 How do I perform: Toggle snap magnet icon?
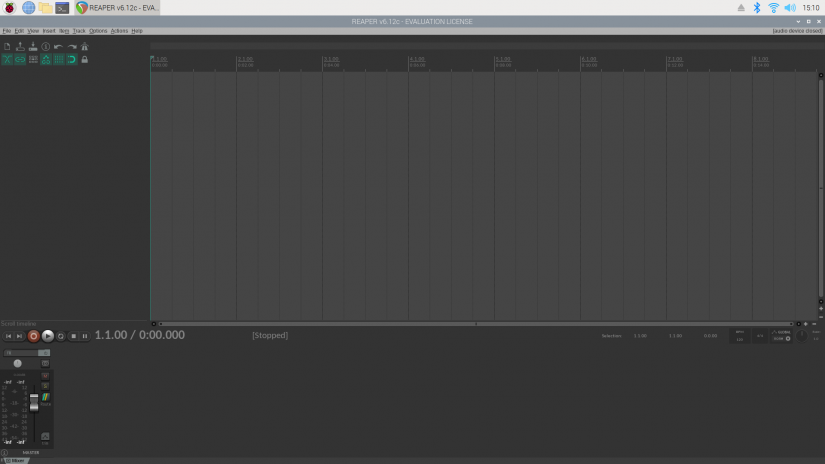pos(72,59)
